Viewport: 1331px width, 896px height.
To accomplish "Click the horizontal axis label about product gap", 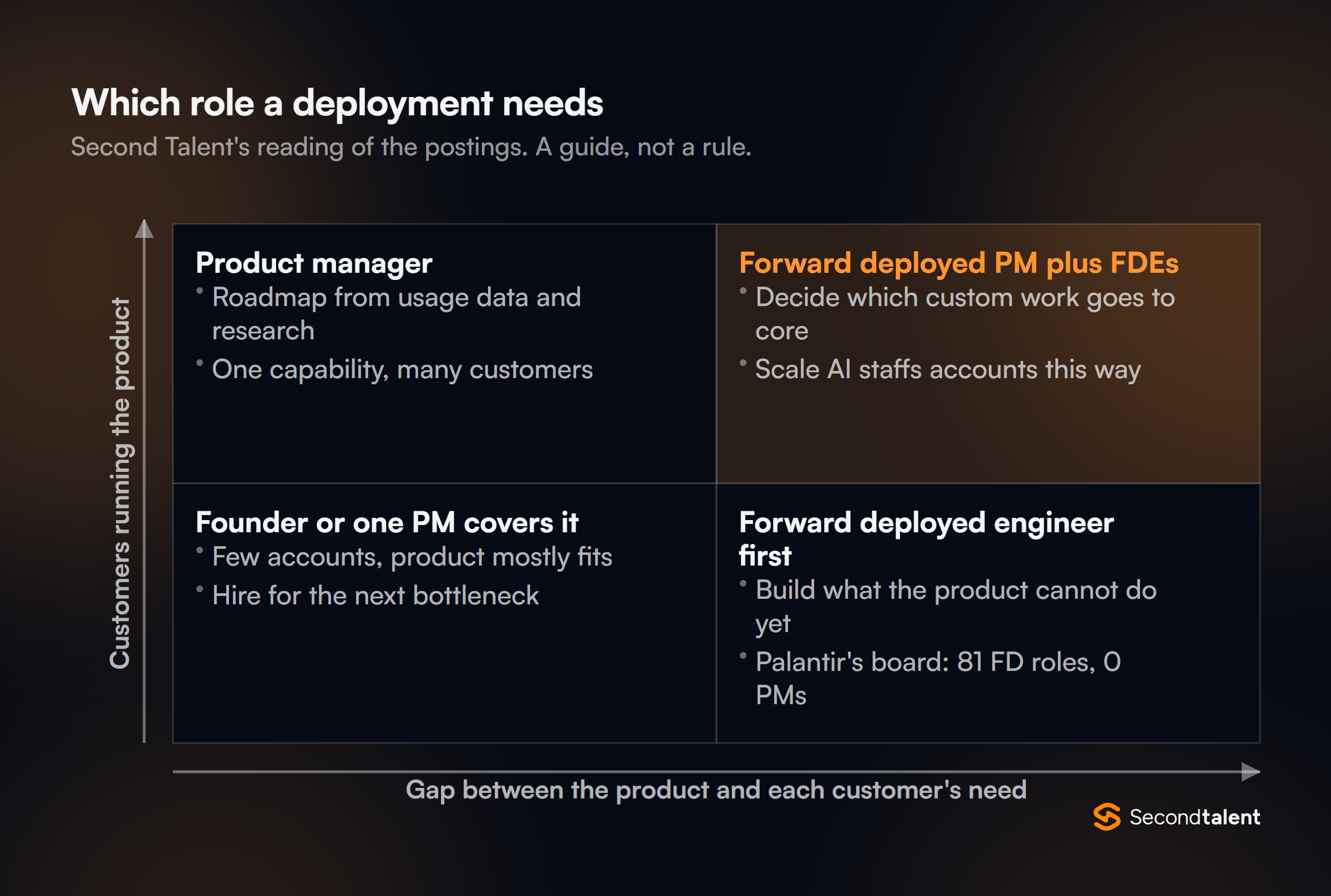I will tap(716, 790).
